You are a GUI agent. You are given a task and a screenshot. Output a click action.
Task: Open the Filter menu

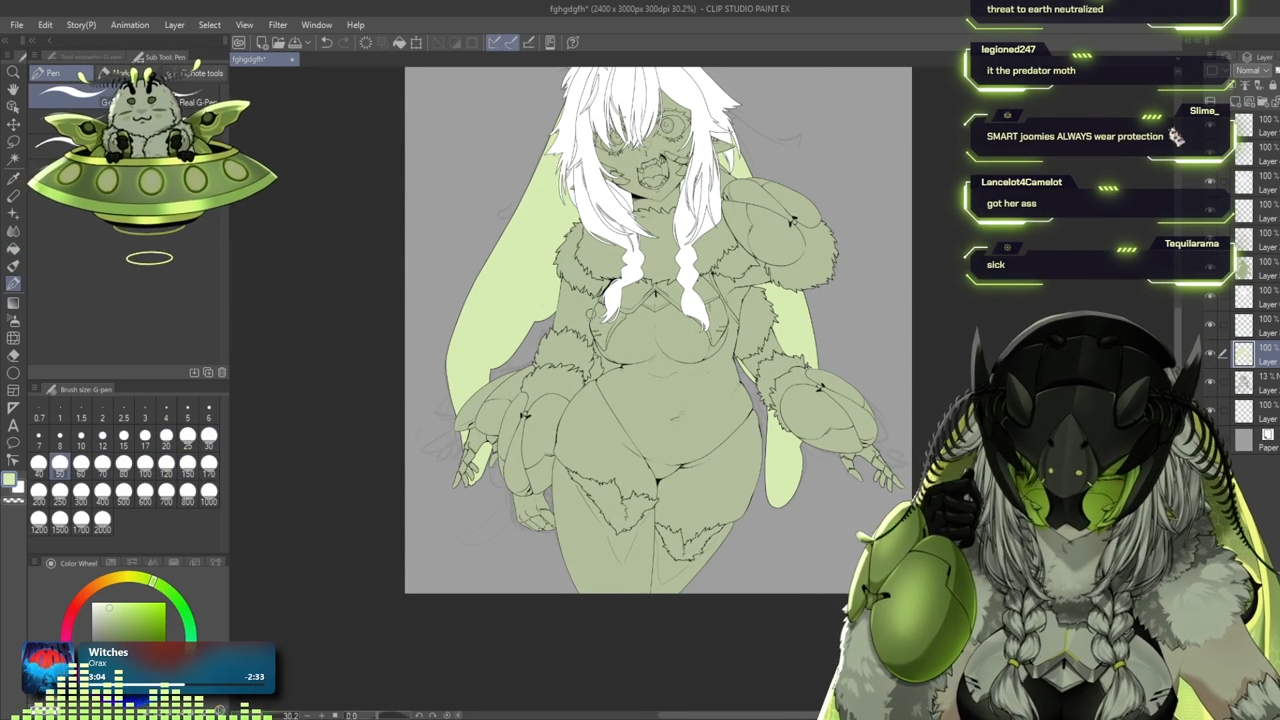tap(277, 24)
